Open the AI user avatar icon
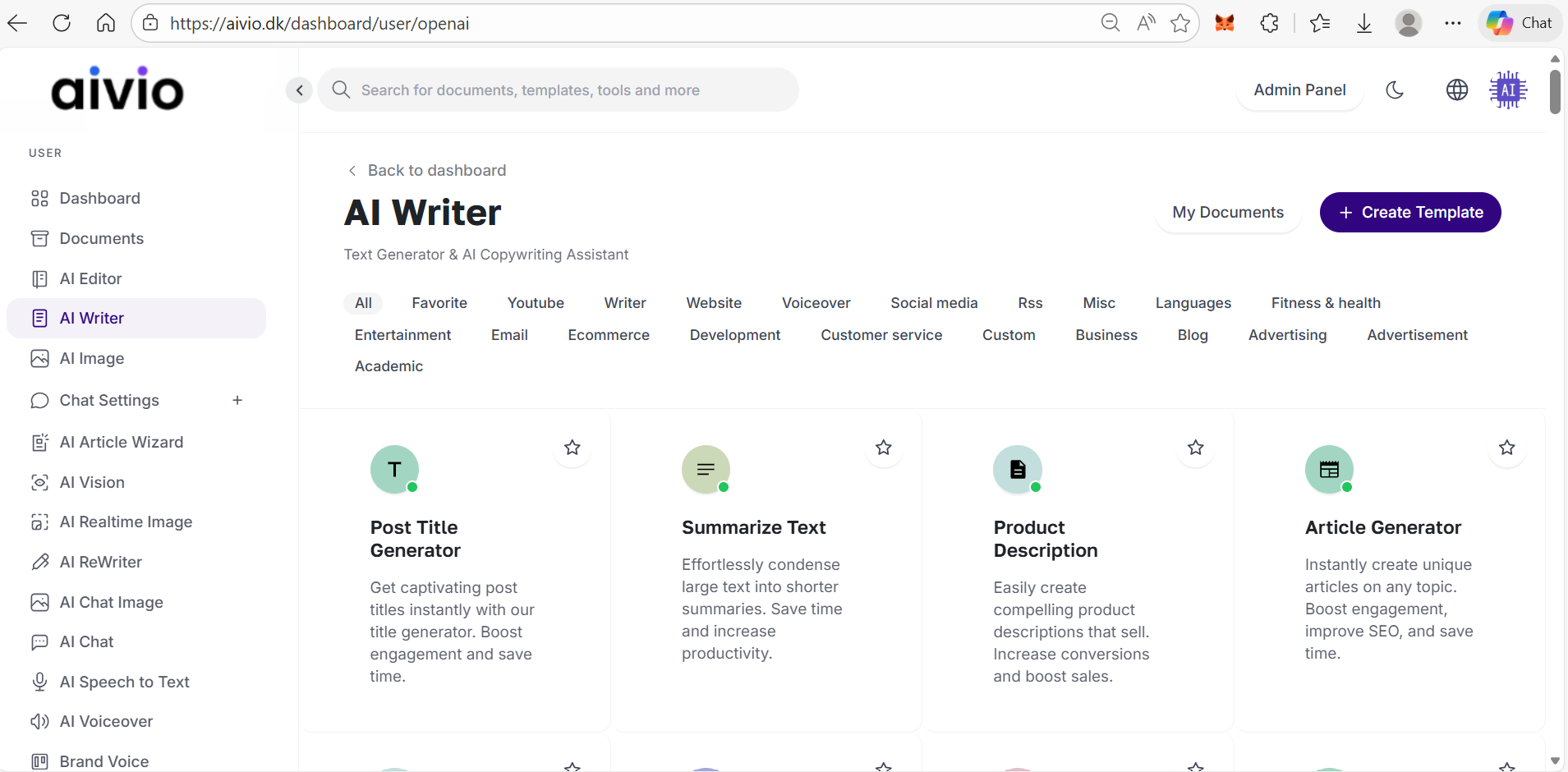 coord(1508,90)
